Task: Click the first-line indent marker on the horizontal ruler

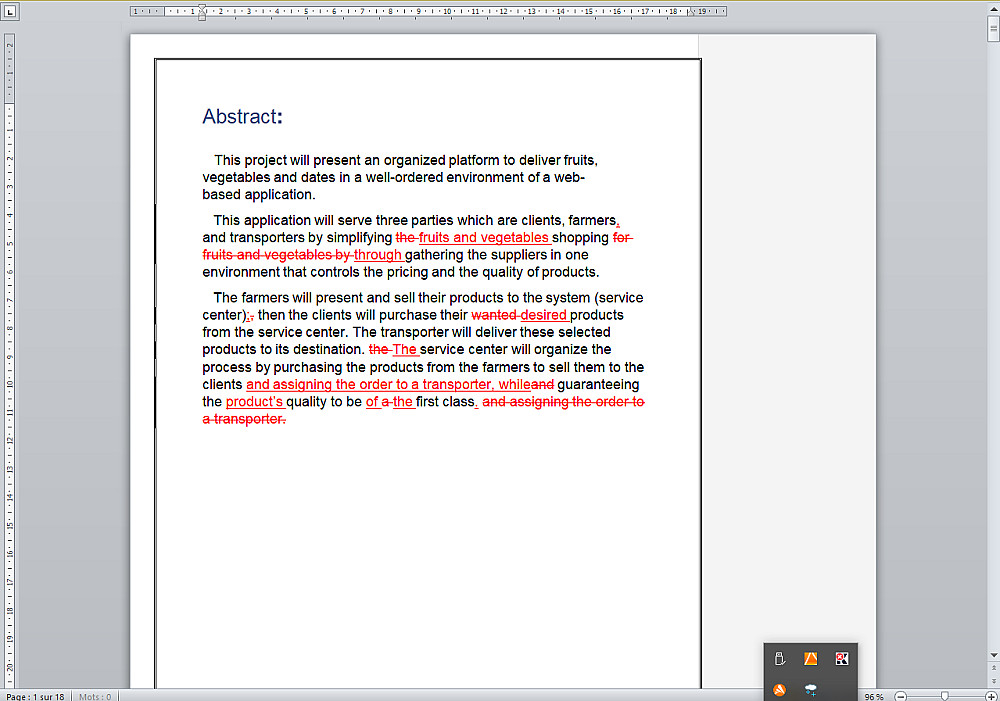Action: (202, 8)
